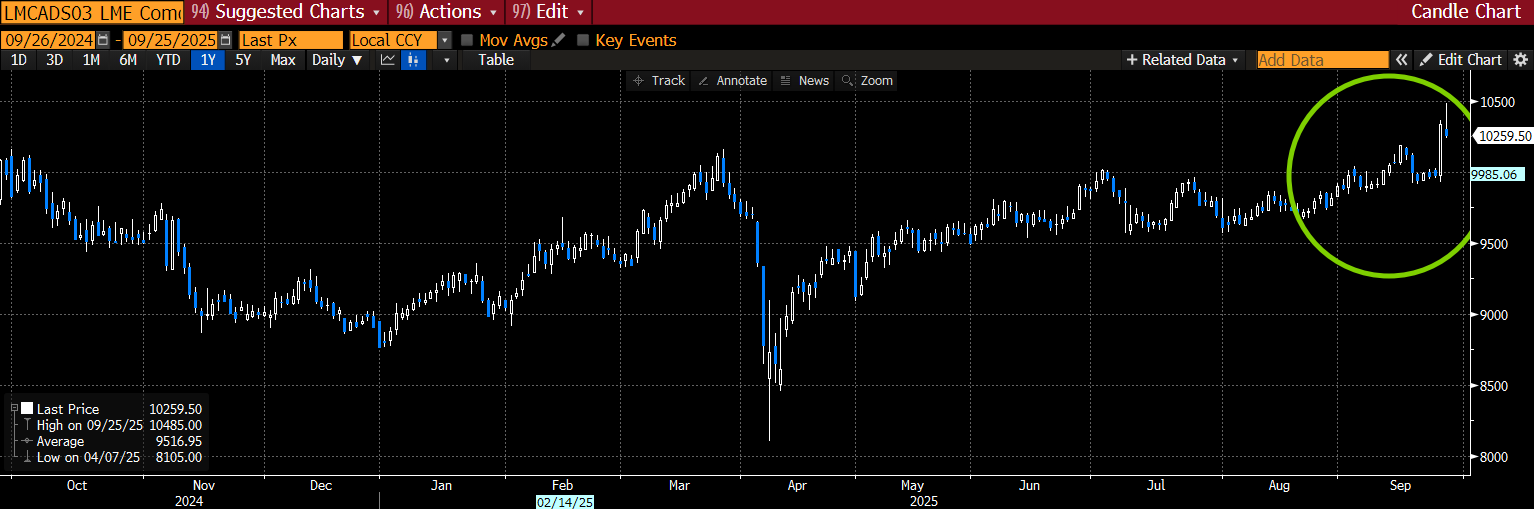Expand the Daily periodicity dropdown
The width and height of the screenshot is (1534, 509).
[x=335, y=60]
